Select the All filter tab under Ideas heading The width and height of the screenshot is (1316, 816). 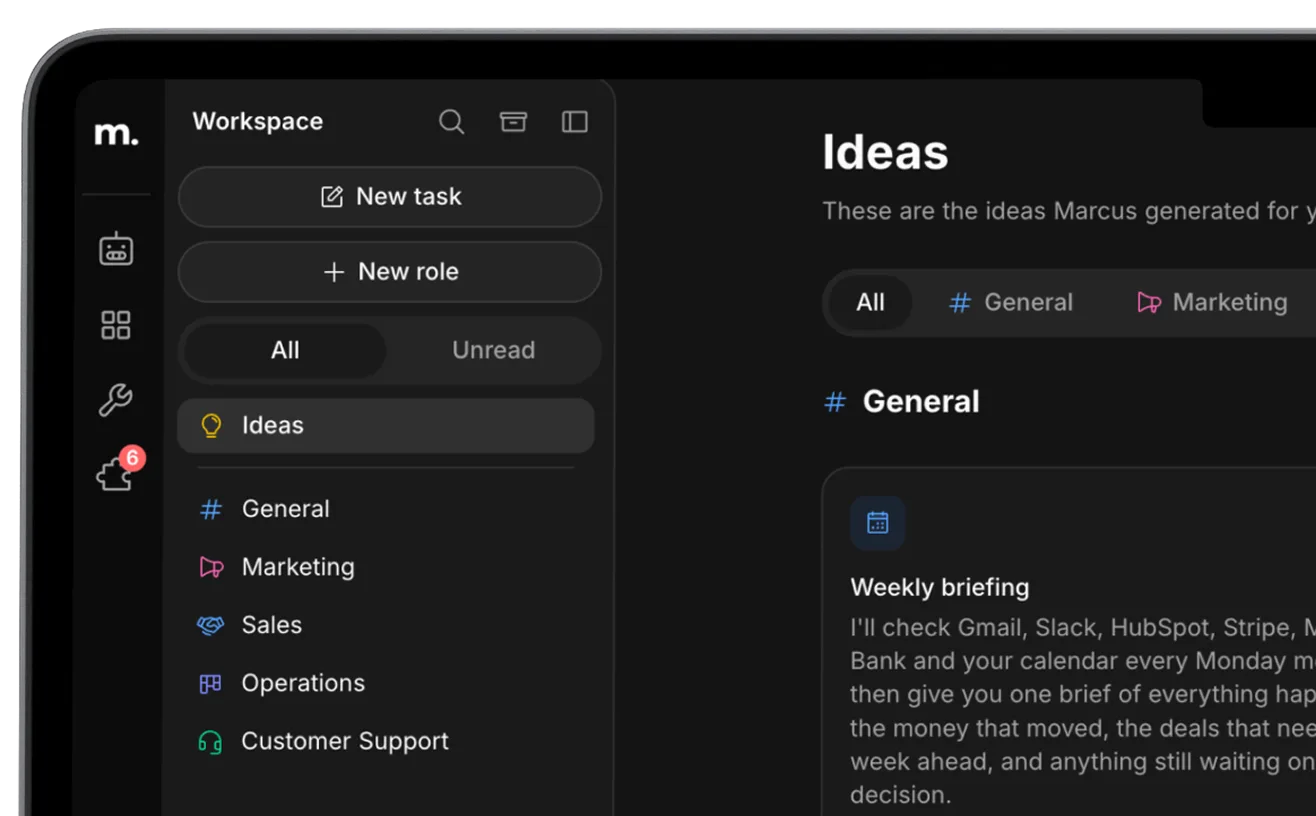(870, 302)
